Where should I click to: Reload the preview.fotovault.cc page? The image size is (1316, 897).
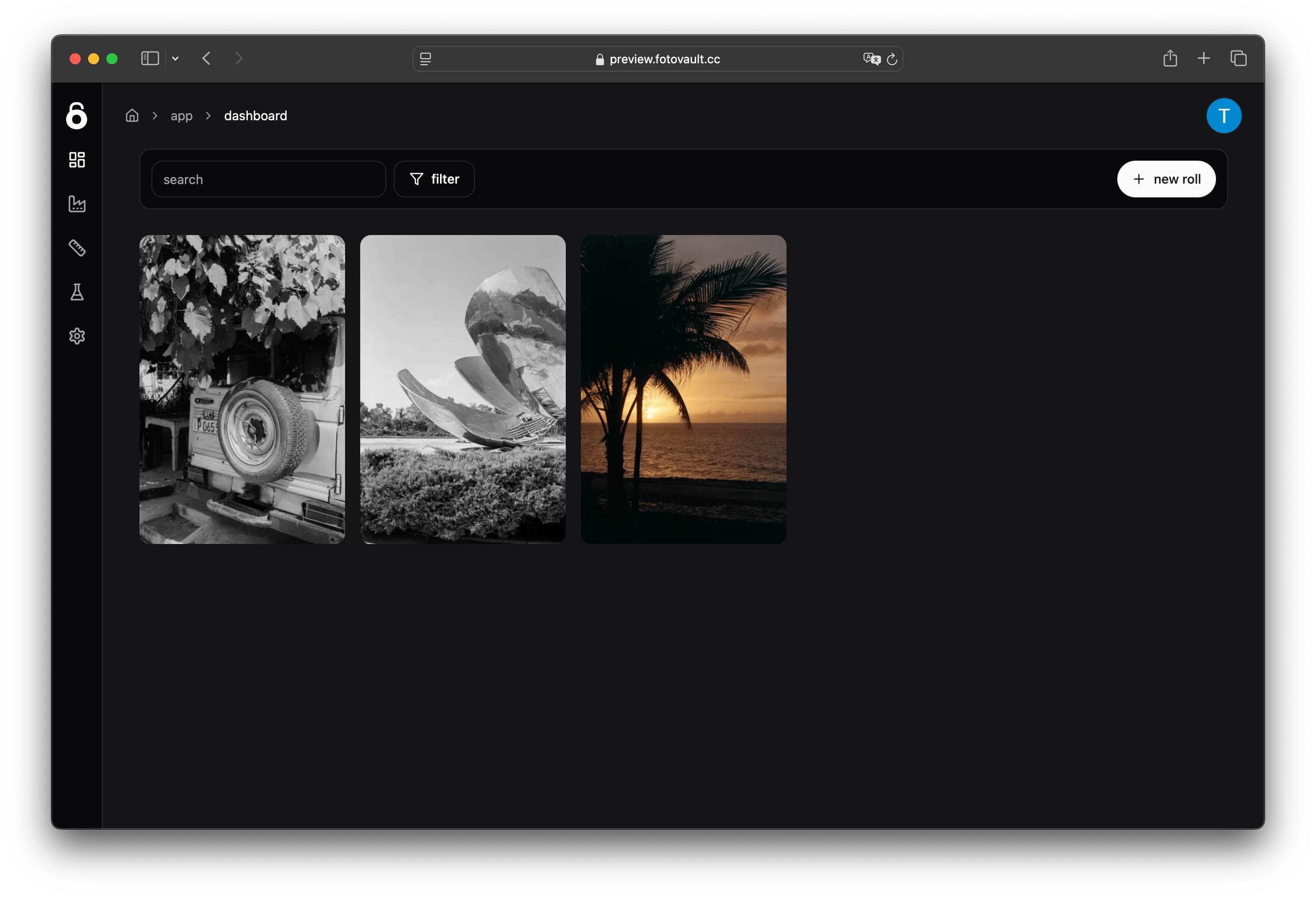pyautogui.click(x=892, y=59)
